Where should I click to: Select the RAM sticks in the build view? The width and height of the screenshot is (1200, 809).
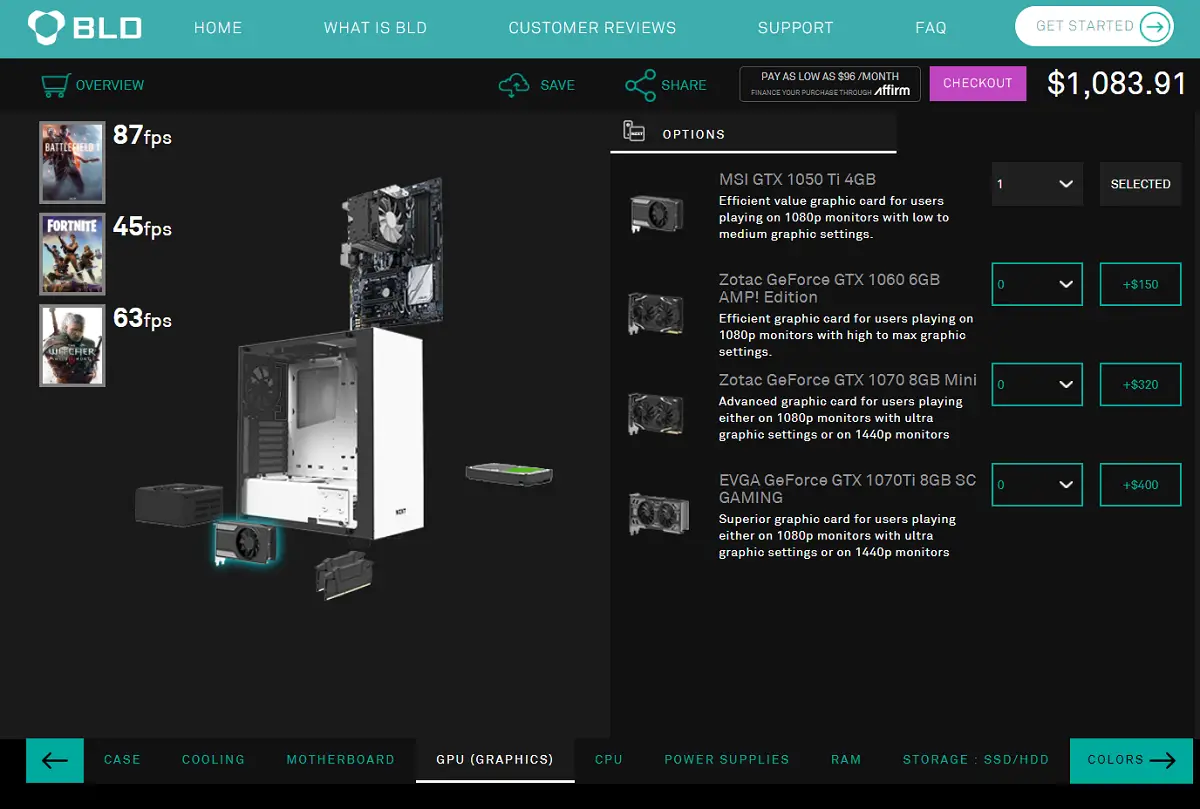pos(343,575)
